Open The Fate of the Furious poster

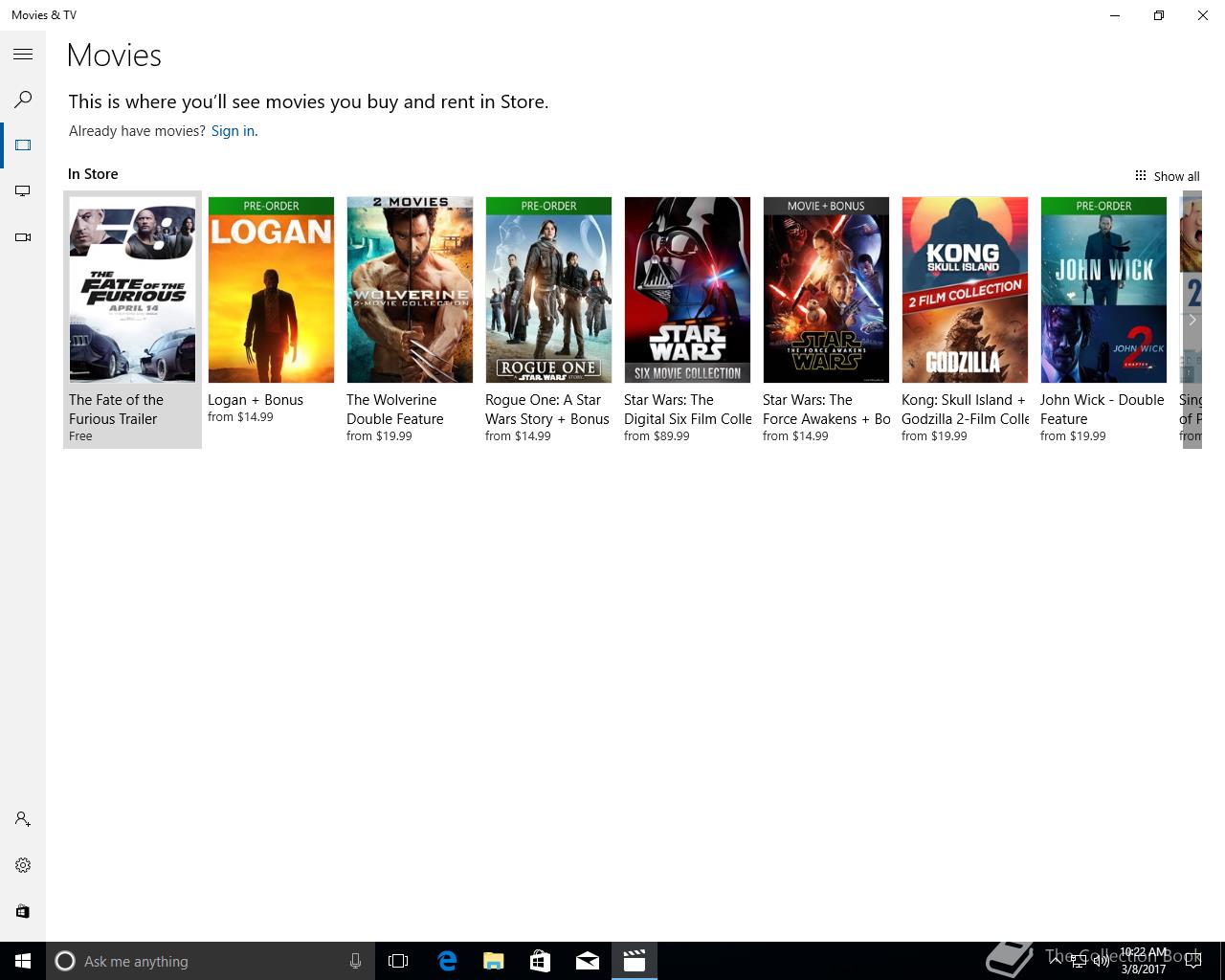click(132, 290)
